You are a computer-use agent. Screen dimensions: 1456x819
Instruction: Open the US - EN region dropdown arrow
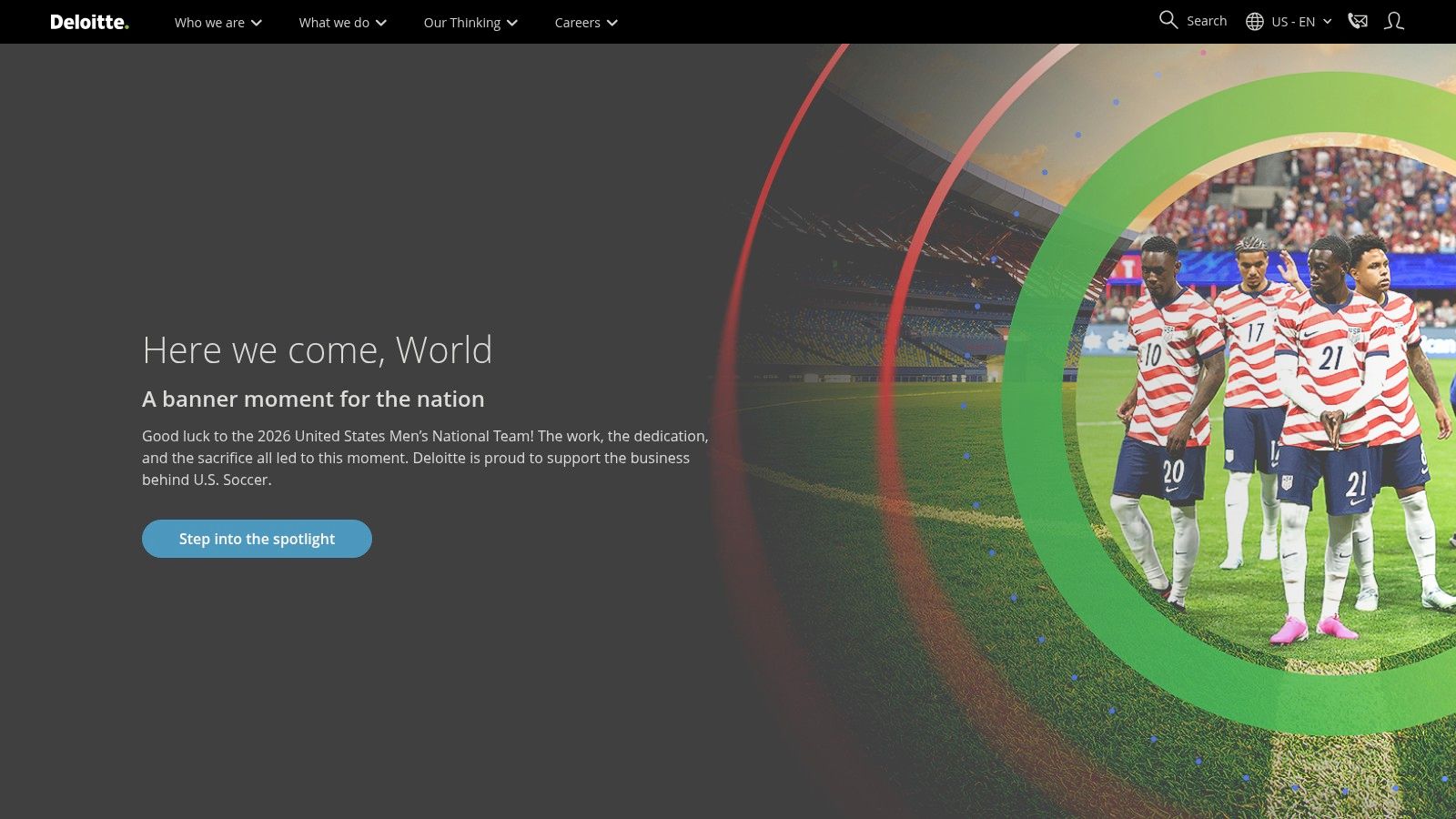(1328, 22)
